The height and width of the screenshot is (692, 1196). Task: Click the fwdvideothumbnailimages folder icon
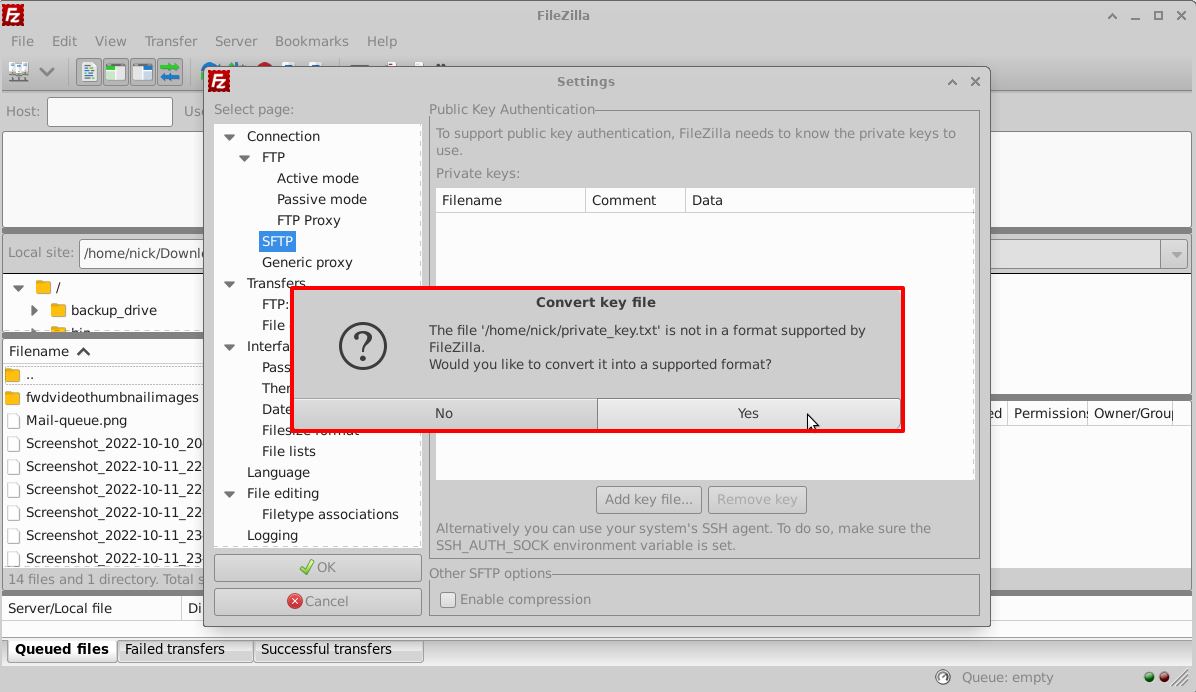pyautogui.click(x=13, y=397)
